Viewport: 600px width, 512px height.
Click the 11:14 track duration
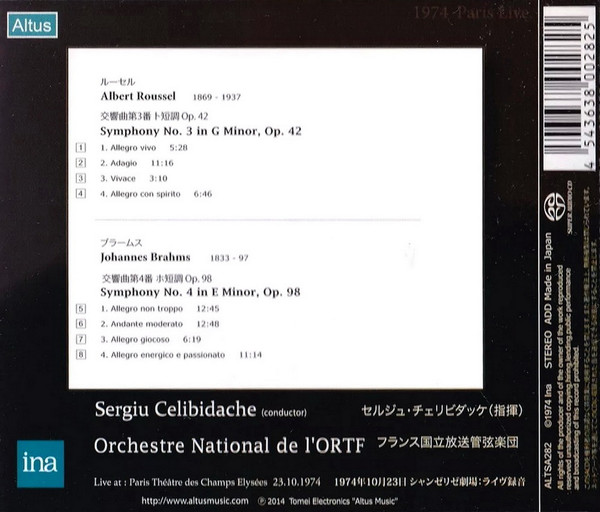[251, 355]
